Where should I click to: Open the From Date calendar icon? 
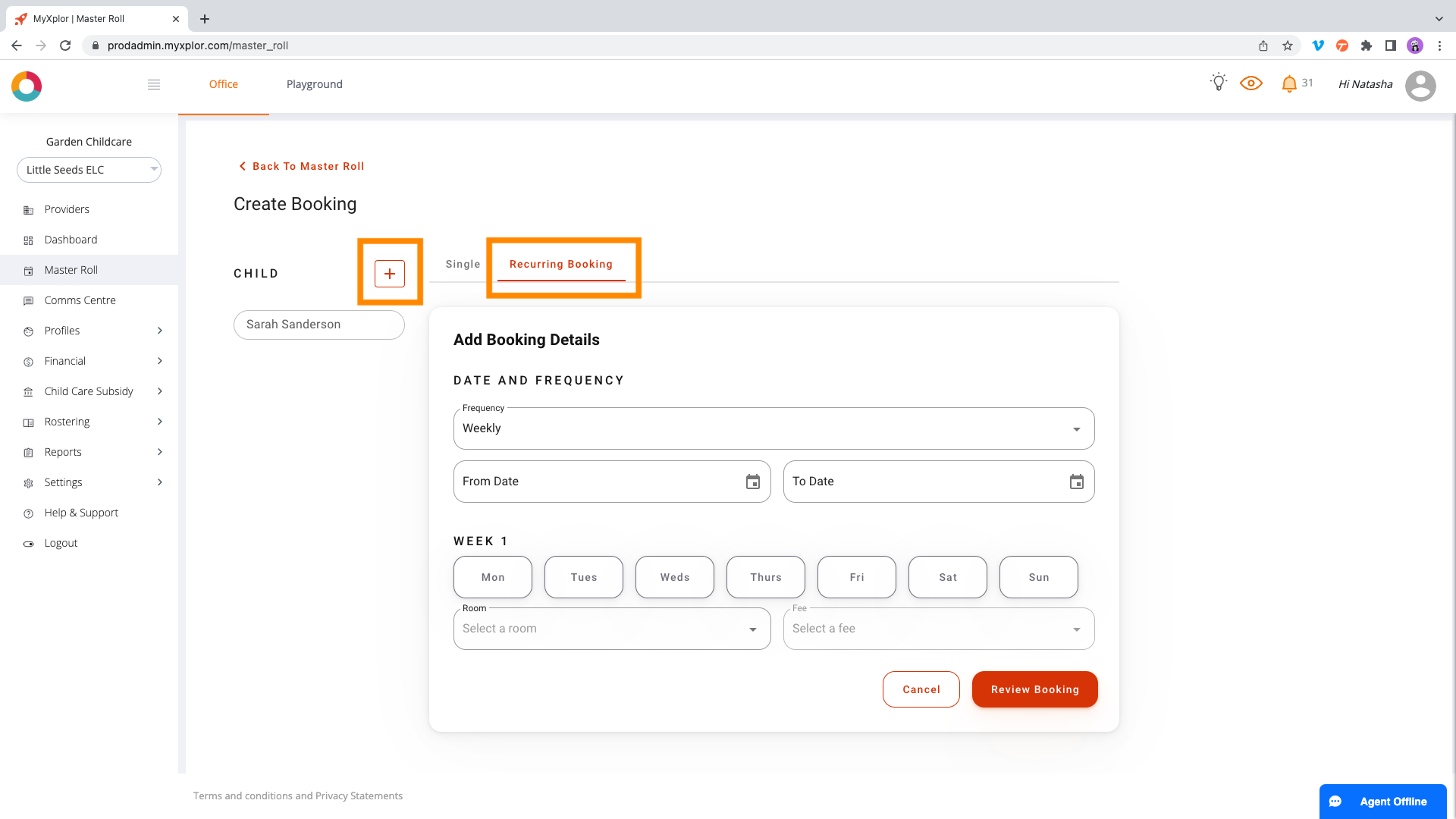752,482
